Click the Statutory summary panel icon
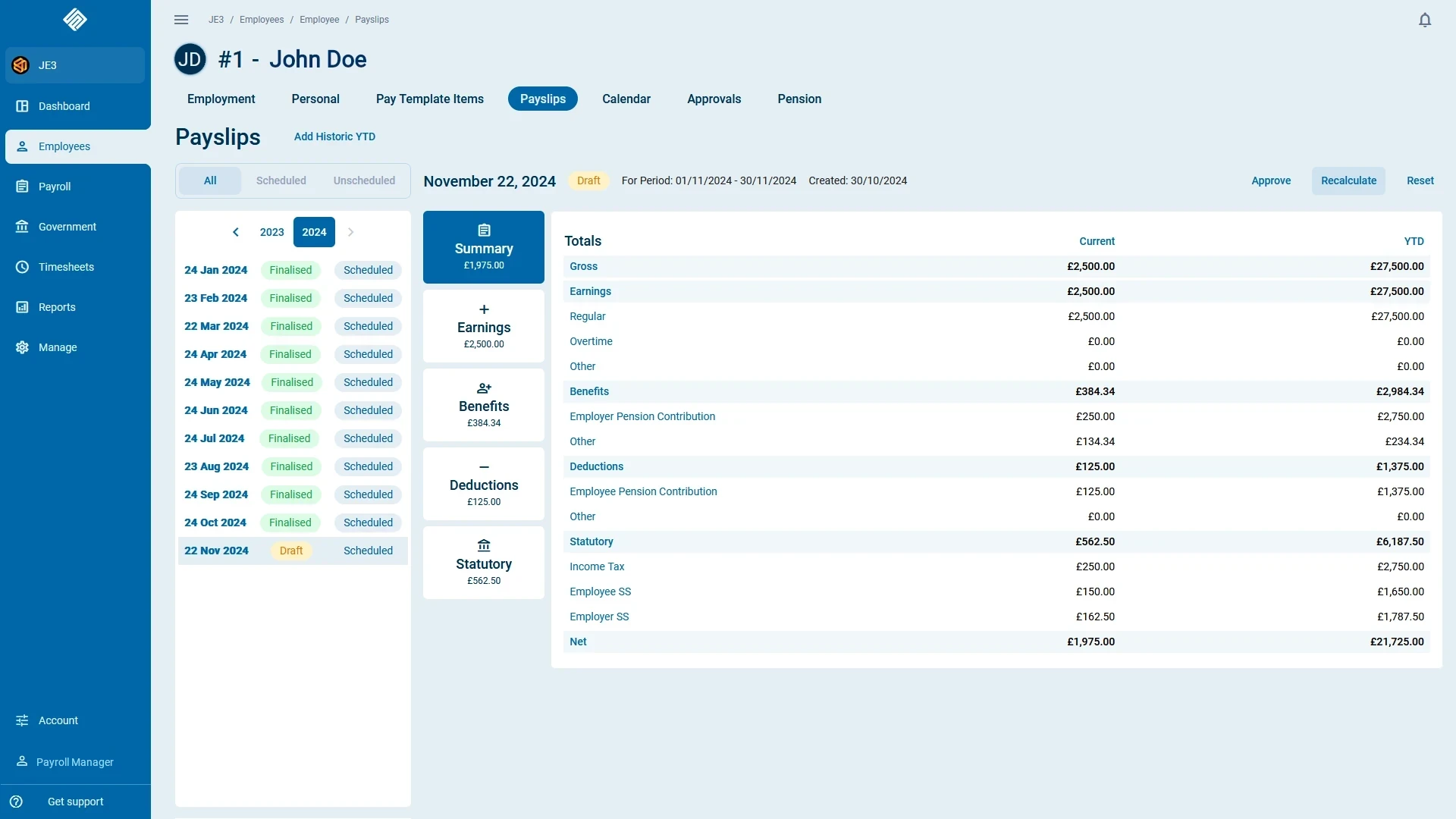1456x819 pixels. pos(483,545)
